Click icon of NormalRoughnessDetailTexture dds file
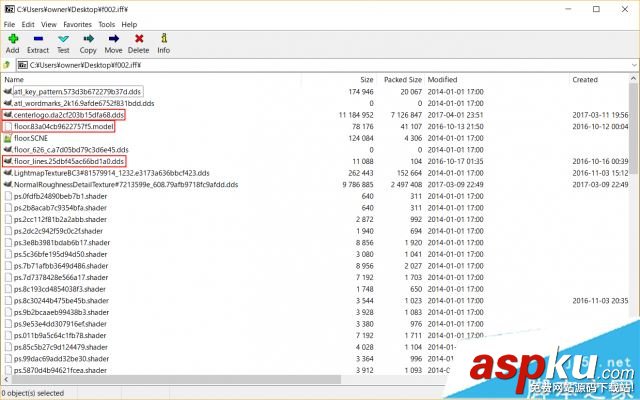Viewport: 640px width, 400px height. point(8,184)
